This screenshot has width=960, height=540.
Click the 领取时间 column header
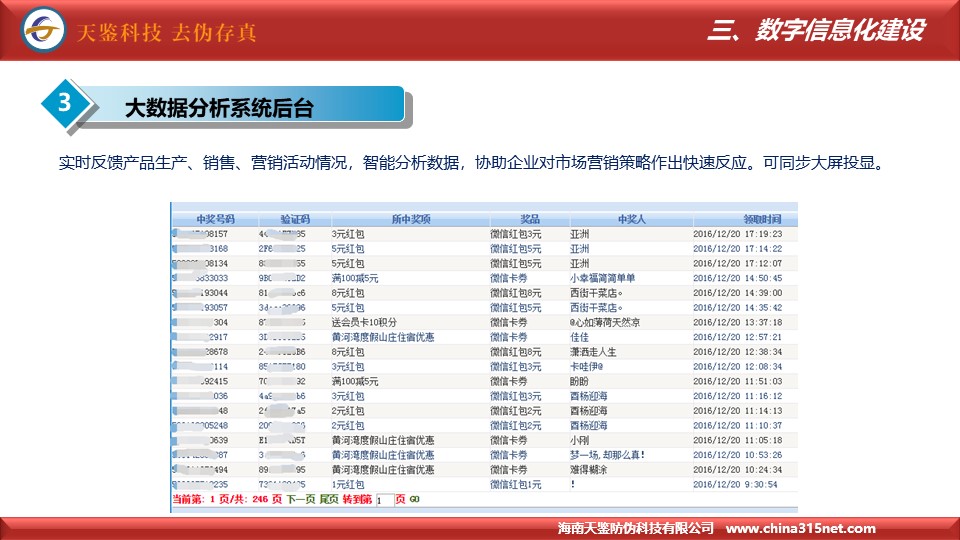[744, 219]
